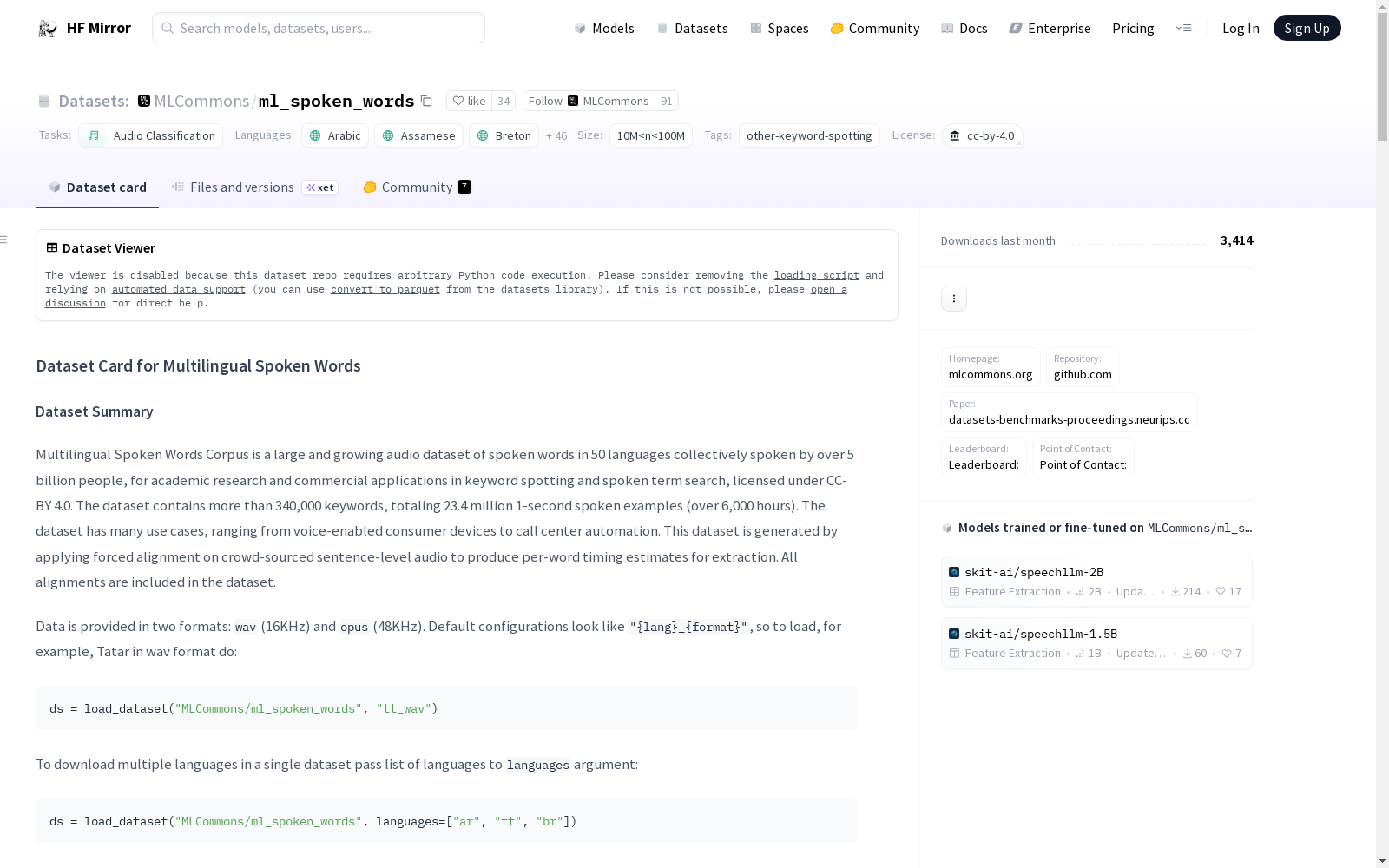The image size is (1389, 868).
Task: Open the like count 34
Action: pyautogui.click(x=504, y=101)
